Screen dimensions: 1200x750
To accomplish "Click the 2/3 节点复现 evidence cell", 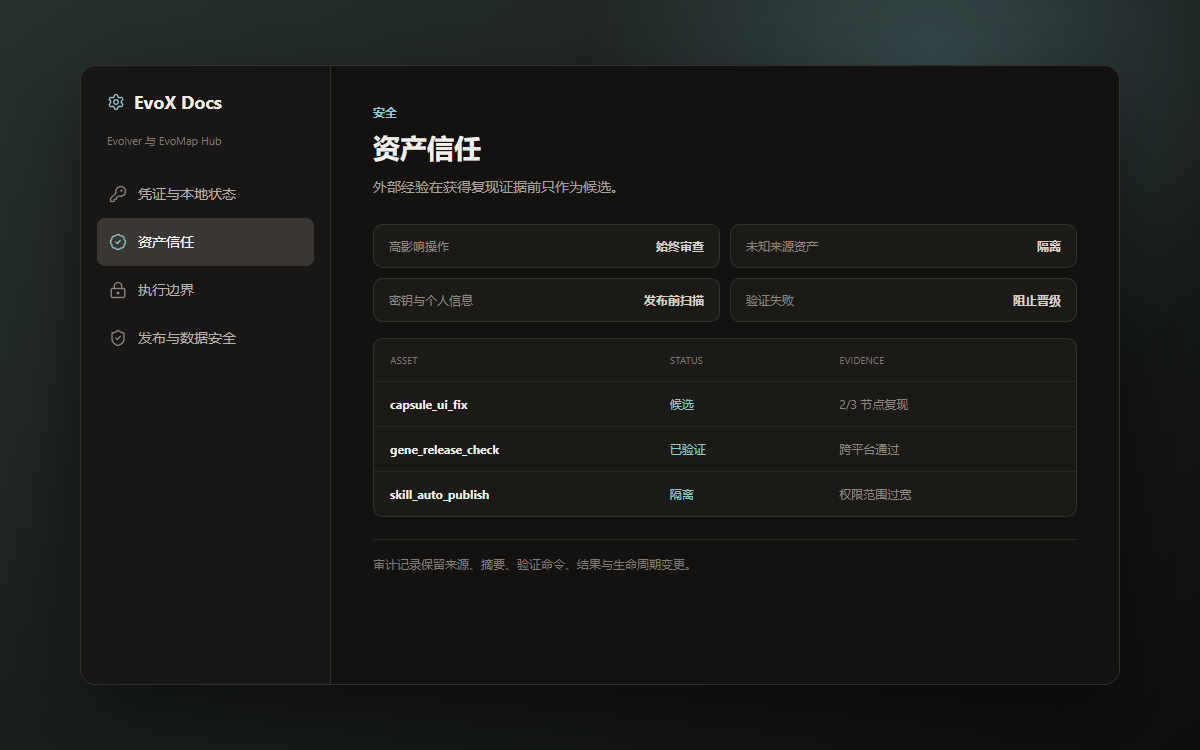I will click(874, 405).
